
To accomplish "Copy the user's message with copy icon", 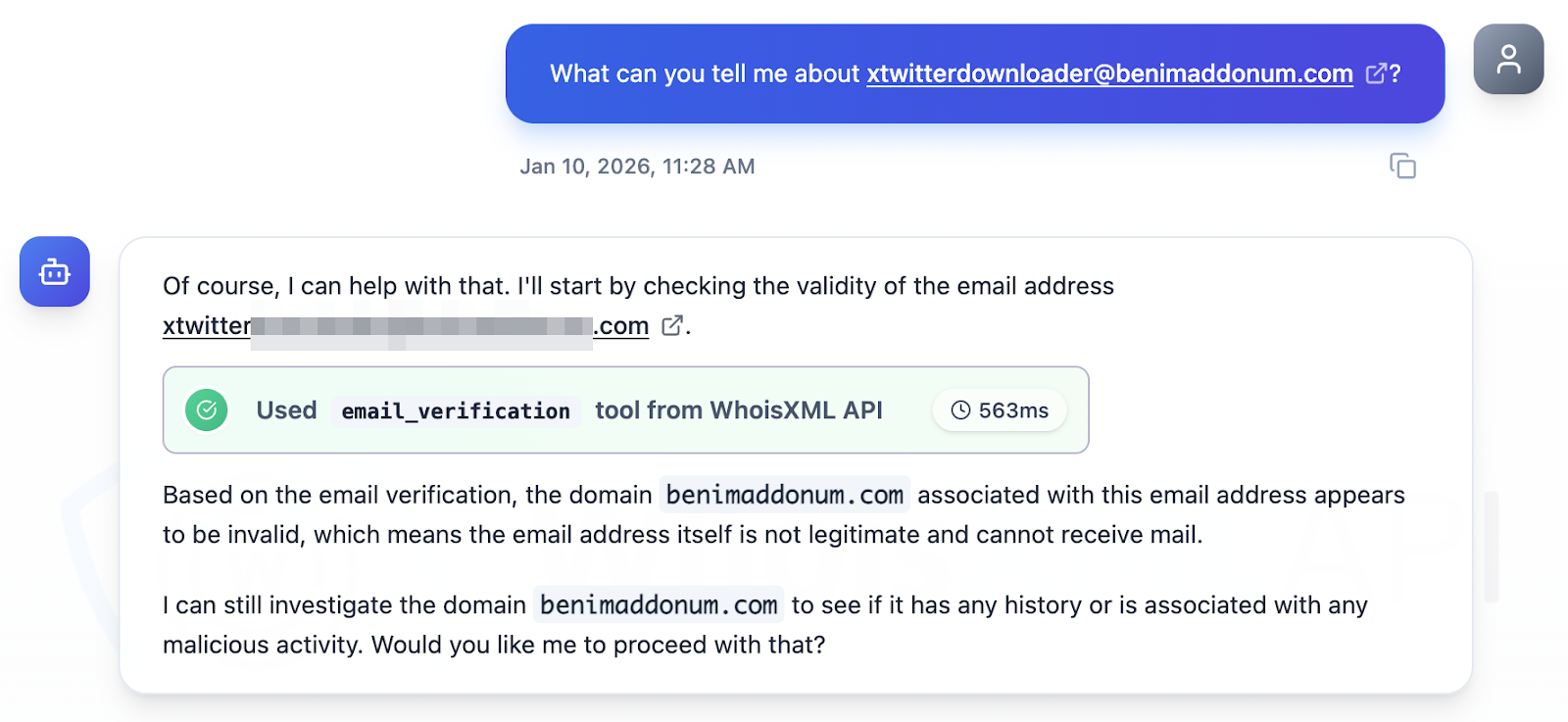I will (1402, 167).
